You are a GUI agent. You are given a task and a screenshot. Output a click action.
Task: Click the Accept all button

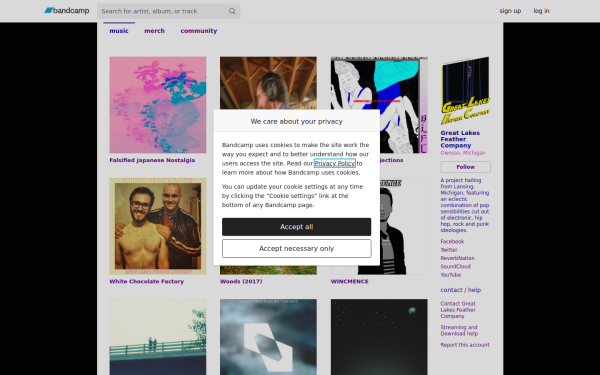297,227
